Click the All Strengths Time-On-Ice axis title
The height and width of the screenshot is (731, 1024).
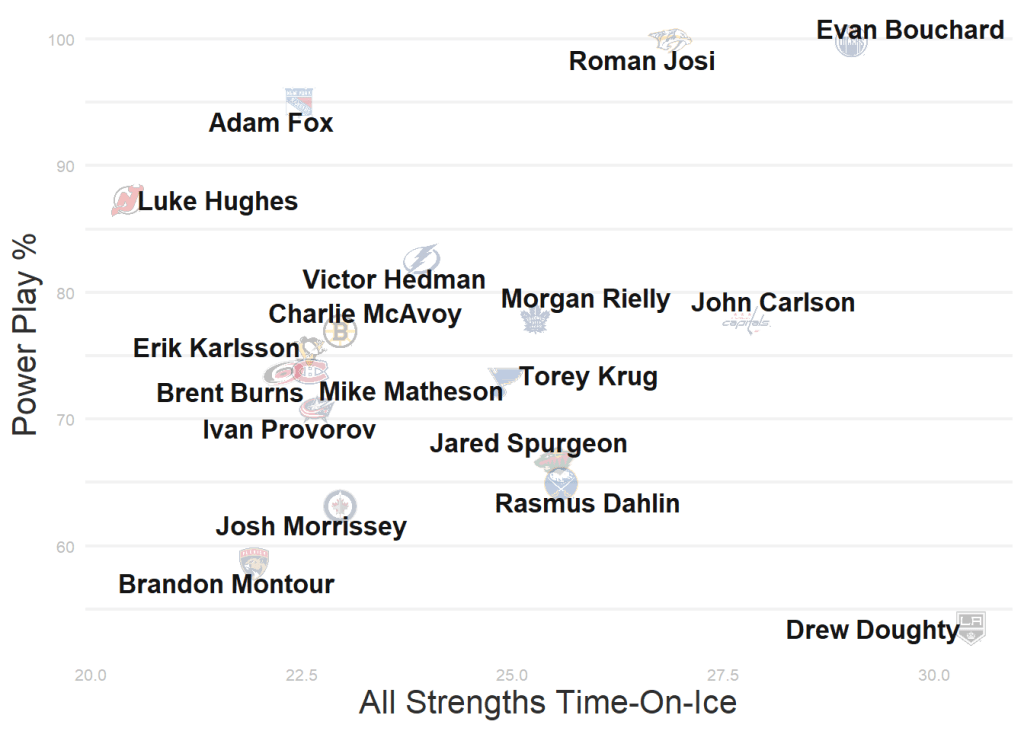pos(547,703)
